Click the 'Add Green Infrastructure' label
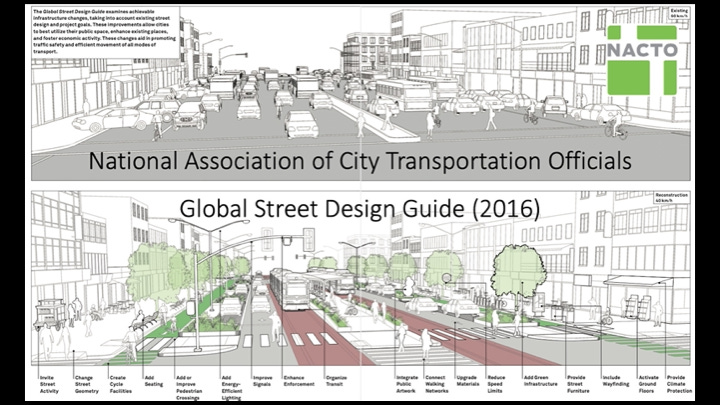720x405 pixels. pyautogui.click(x=540, y=381)
